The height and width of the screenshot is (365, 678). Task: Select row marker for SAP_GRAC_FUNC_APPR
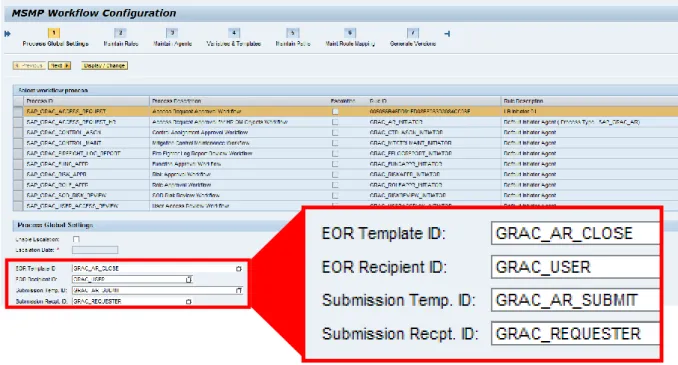pyautogui.click(x=18, y=164)
